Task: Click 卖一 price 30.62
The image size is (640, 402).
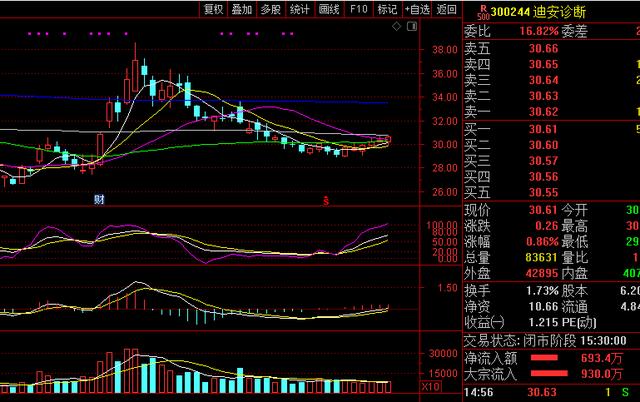Action: (543, 112)
